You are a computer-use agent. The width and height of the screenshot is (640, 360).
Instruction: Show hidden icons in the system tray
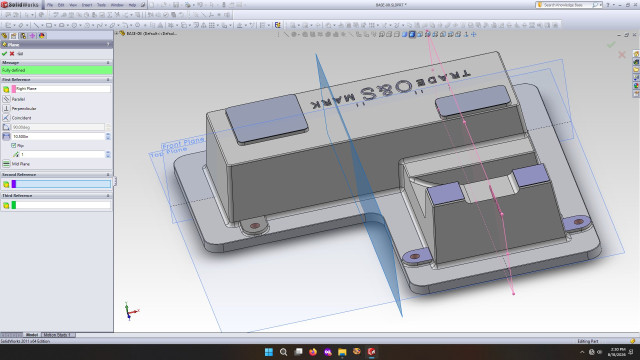[582, 352]
